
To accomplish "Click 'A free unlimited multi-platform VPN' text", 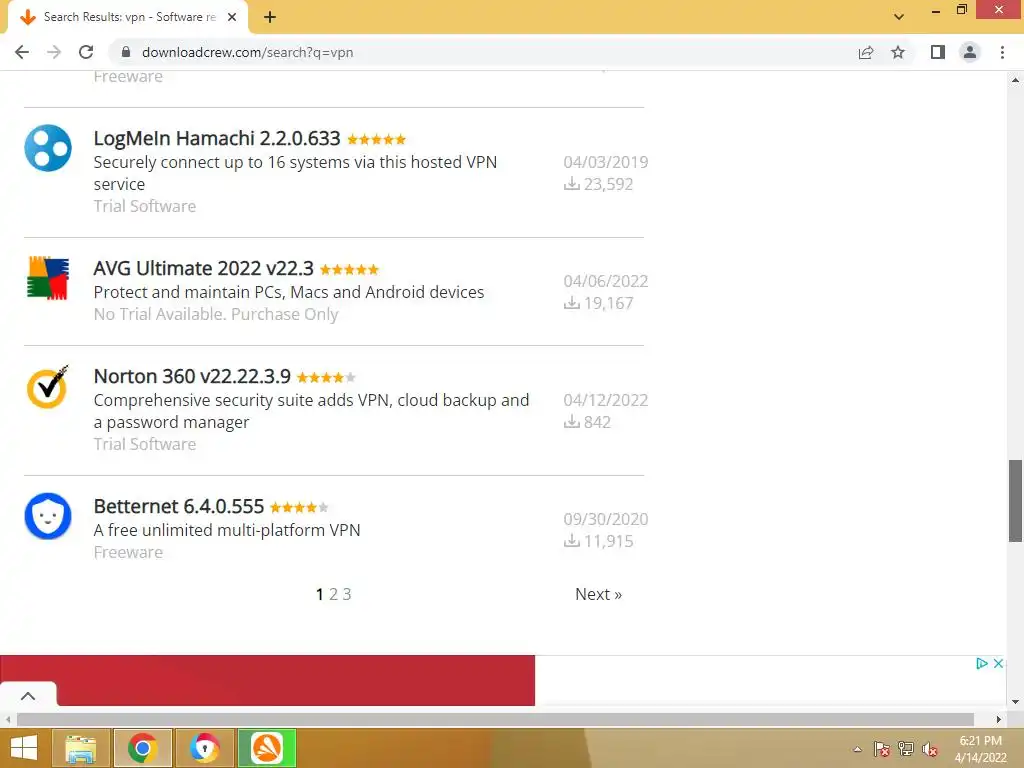I will (227, 530).
